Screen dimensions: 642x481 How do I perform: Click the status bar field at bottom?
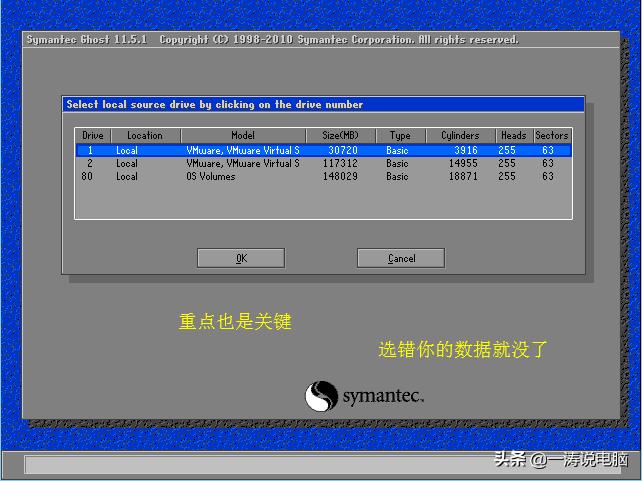[322, 464]
